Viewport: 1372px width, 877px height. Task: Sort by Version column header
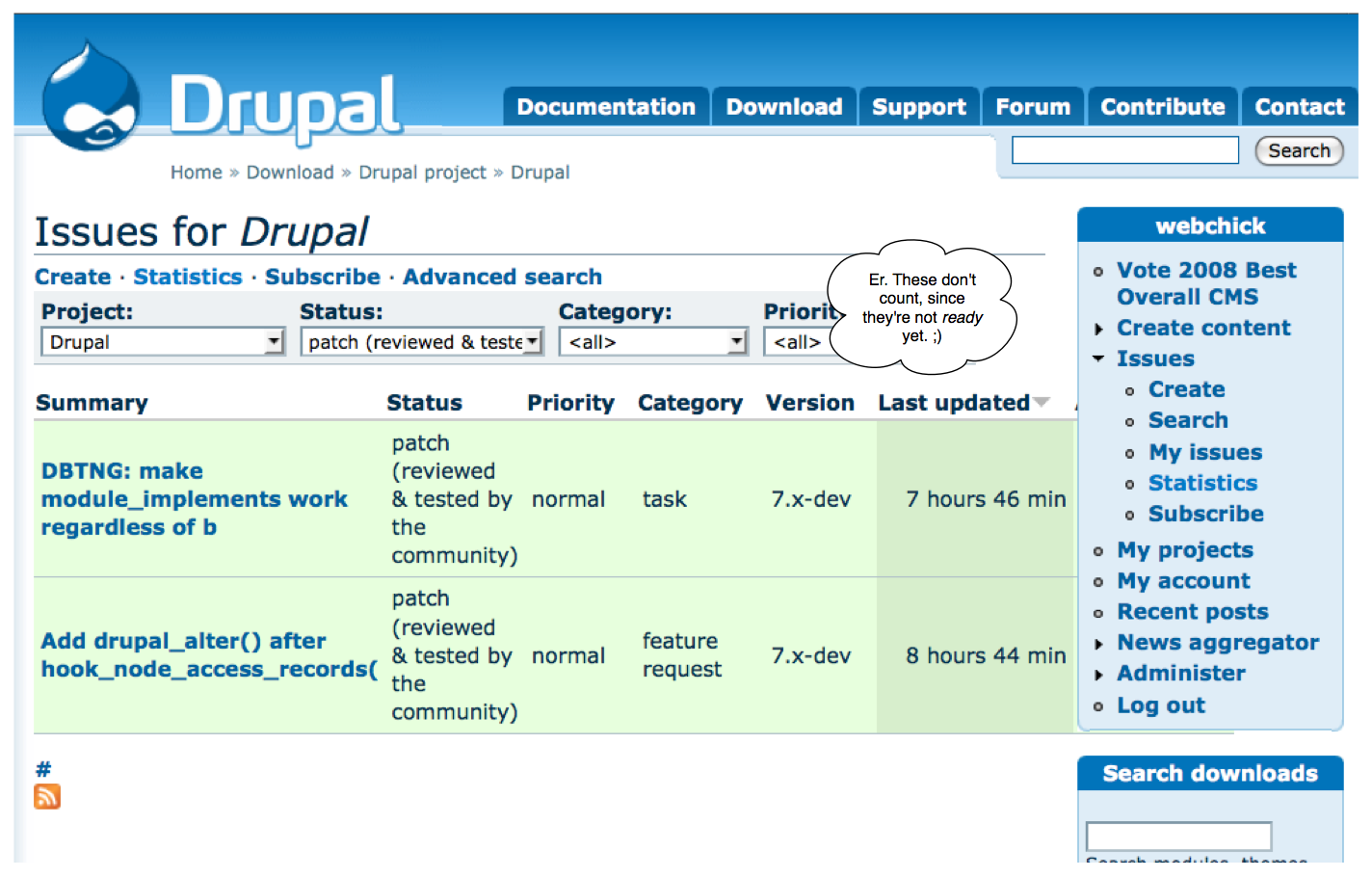pos(809,403)
